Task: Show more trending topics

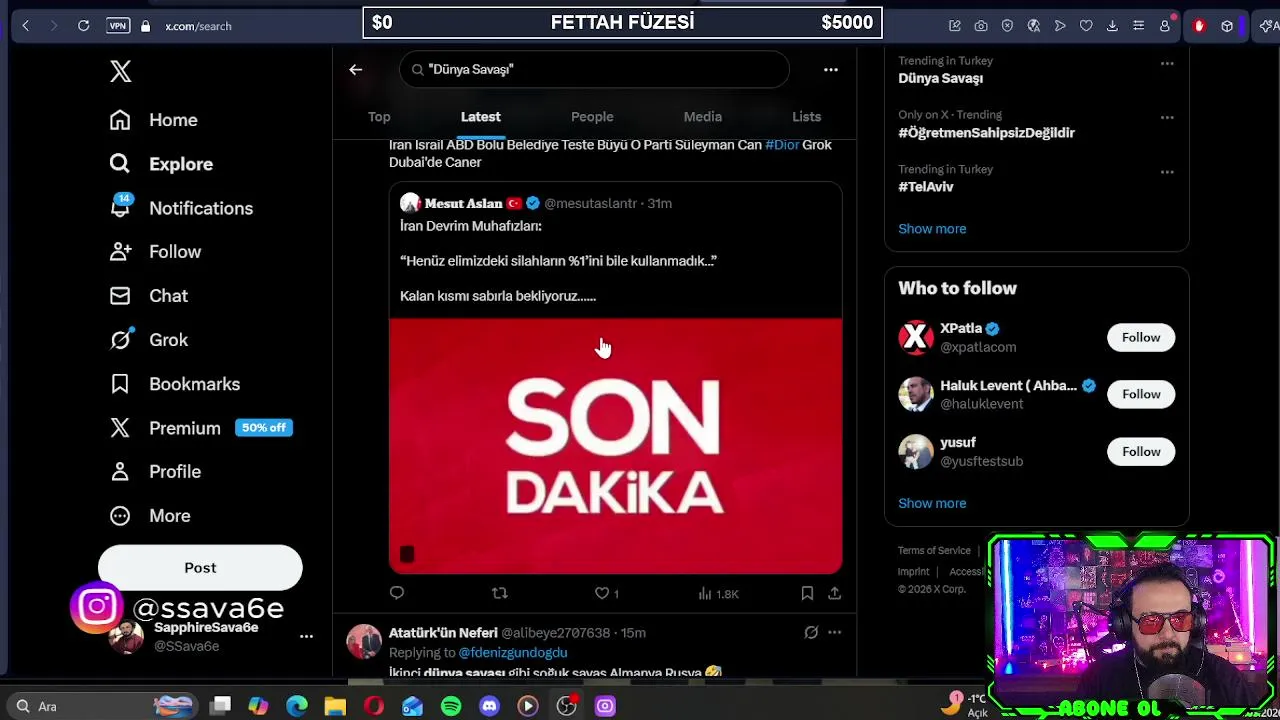Action: click(932, 229)
